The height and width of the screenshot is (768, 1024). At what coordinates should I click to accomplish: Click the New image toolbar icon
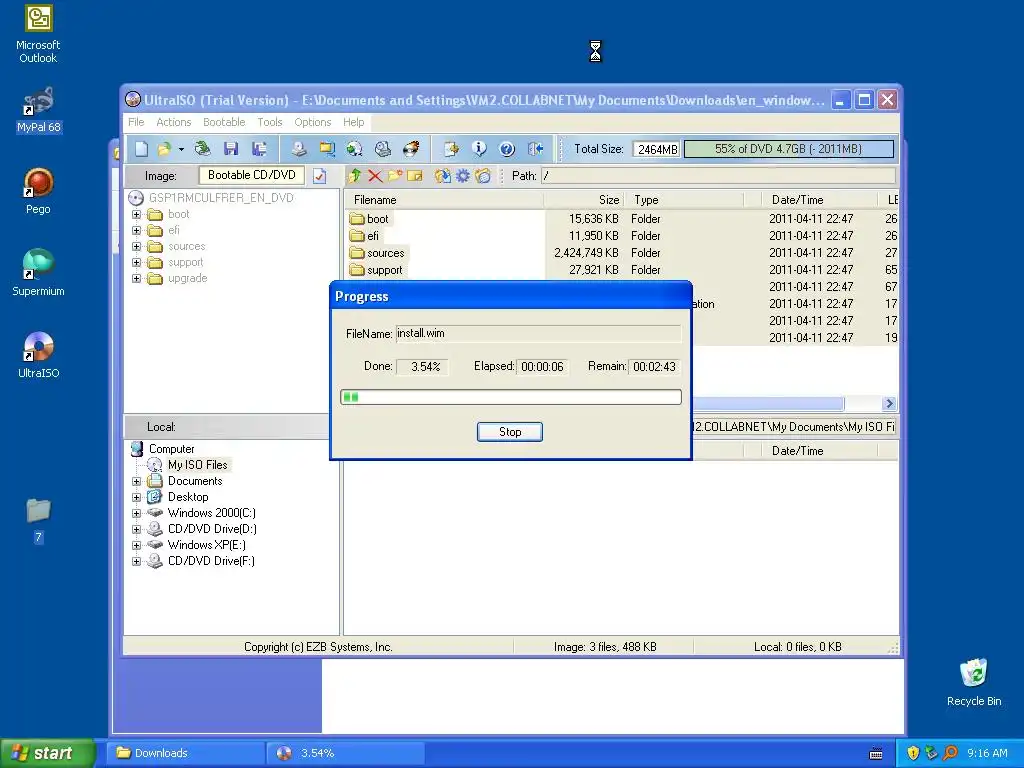point(142,149)
